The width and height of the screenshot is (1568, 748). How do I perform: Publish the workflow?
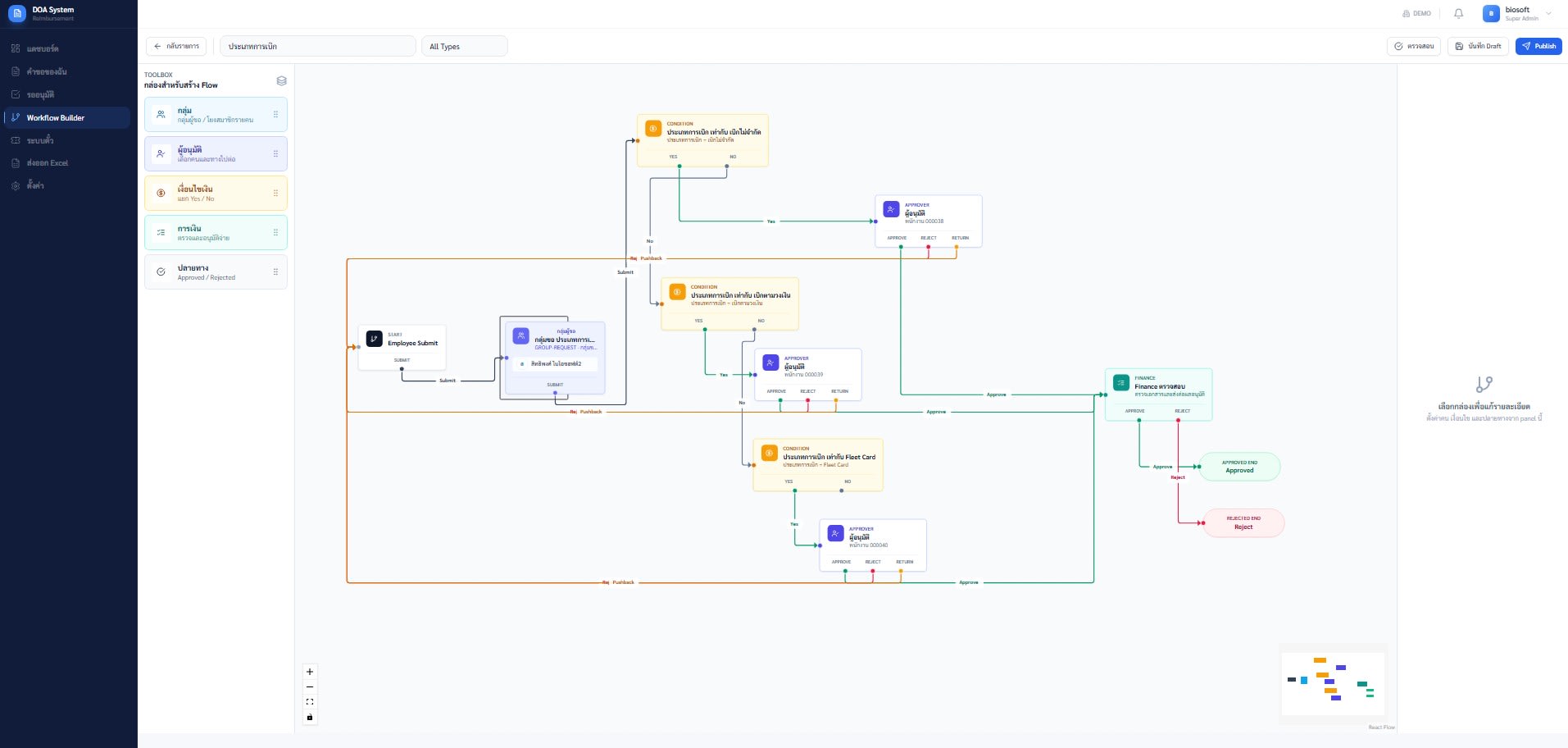tap(1538, 46)
